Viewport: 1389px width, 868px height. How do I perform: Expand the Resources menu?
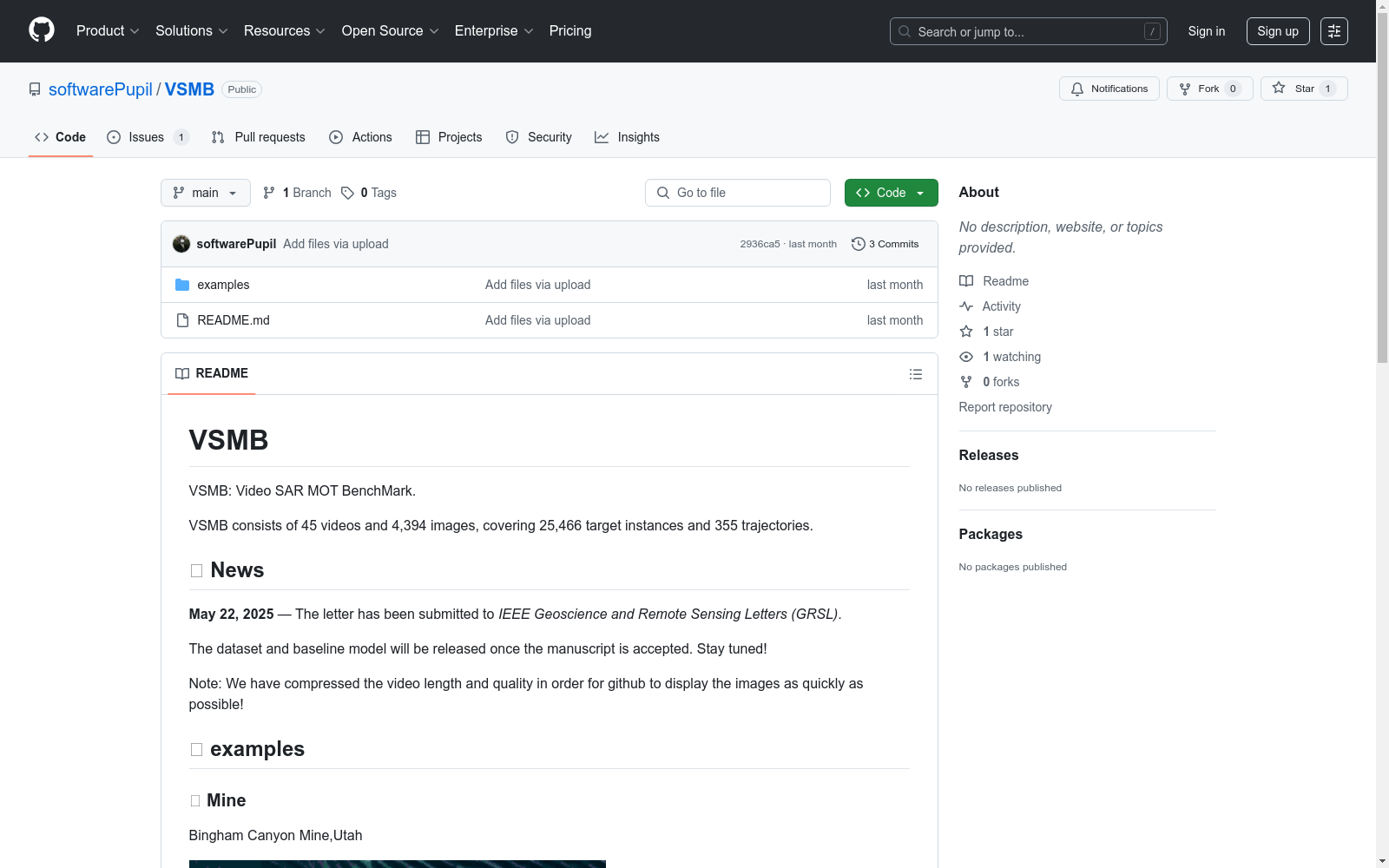tap(285, 30)
